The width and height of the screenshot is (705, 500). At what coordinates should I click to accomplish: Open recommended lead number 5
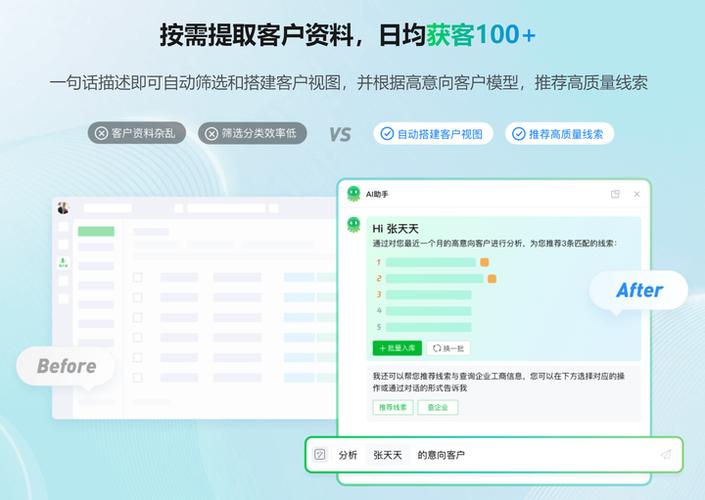428,327
